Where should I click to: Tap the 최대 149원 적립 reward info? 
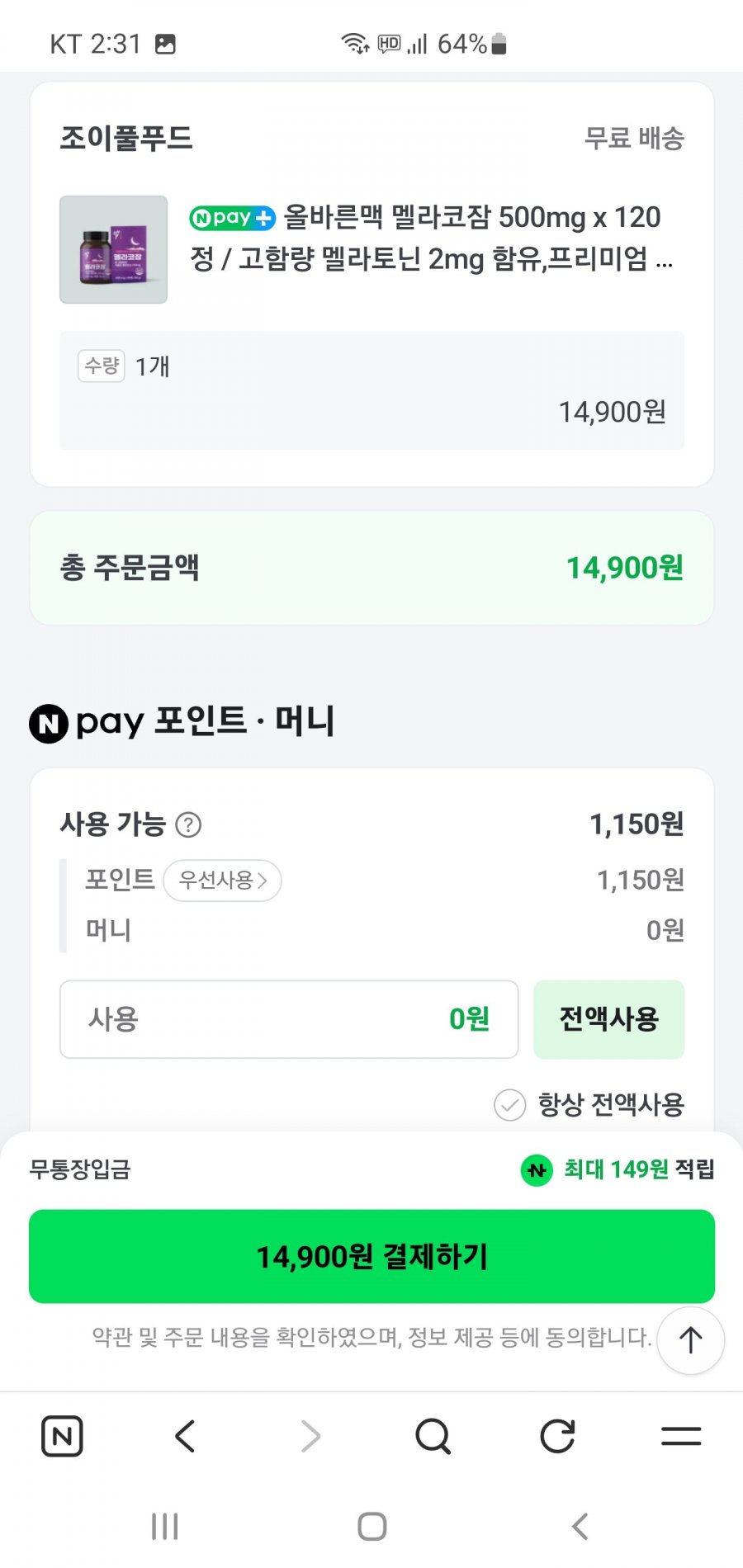[x=619, y=1169]
